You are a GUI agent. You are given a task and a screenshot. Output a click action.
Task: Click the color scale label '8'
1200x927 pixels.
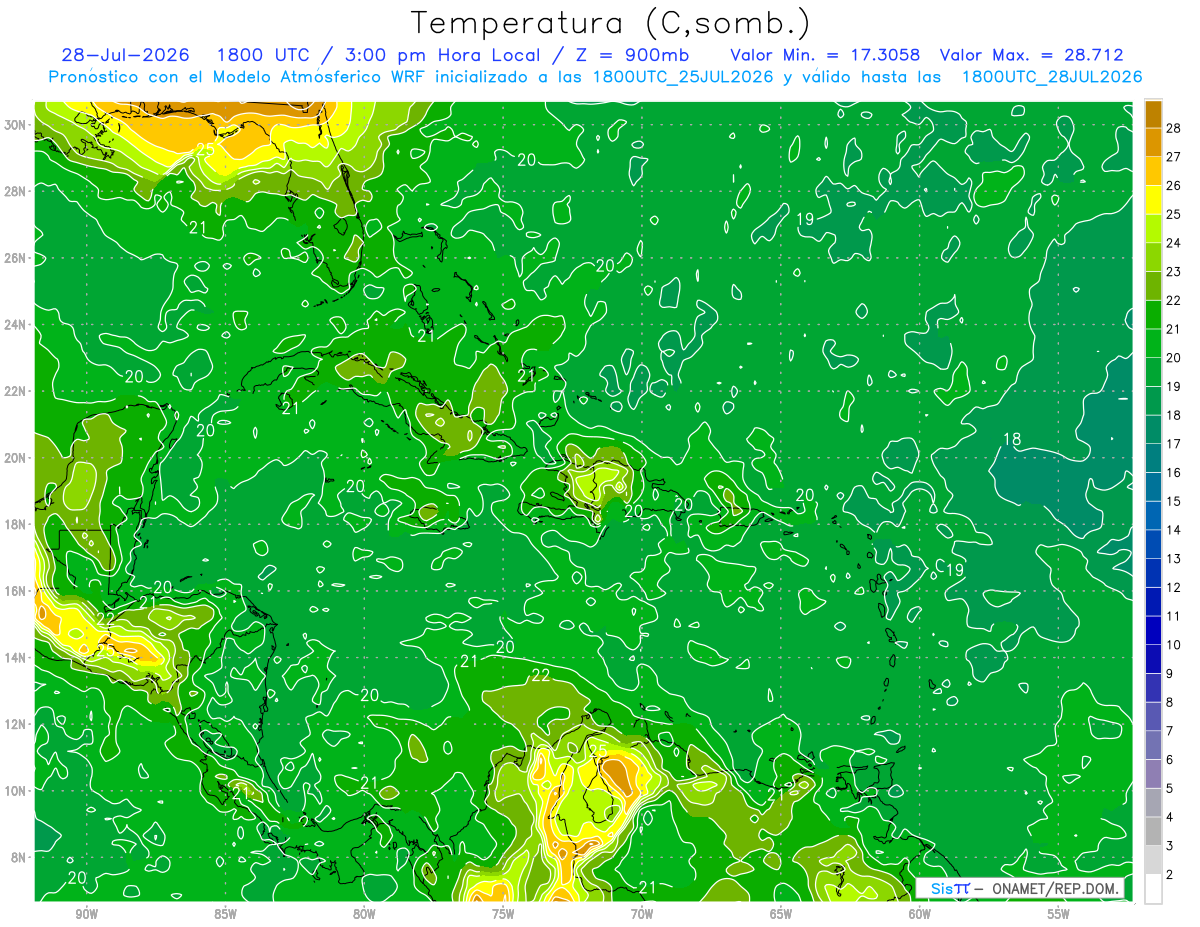(x=1170, y=702)
